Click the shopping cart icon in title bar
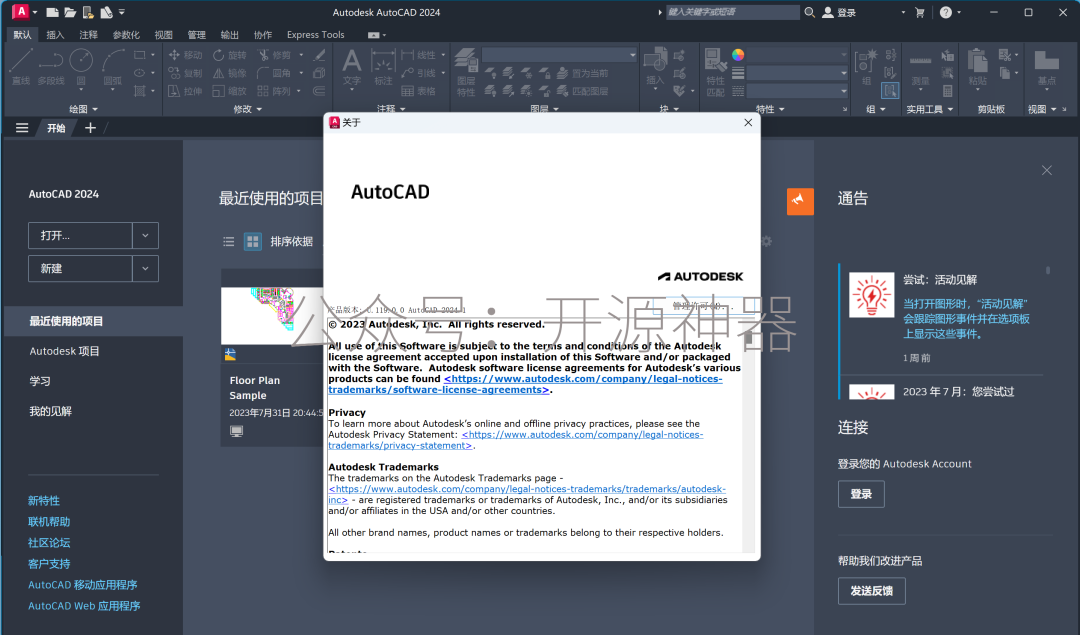Image resolution: width=1080 pixels, height=635 pixels. coord(920,12)
